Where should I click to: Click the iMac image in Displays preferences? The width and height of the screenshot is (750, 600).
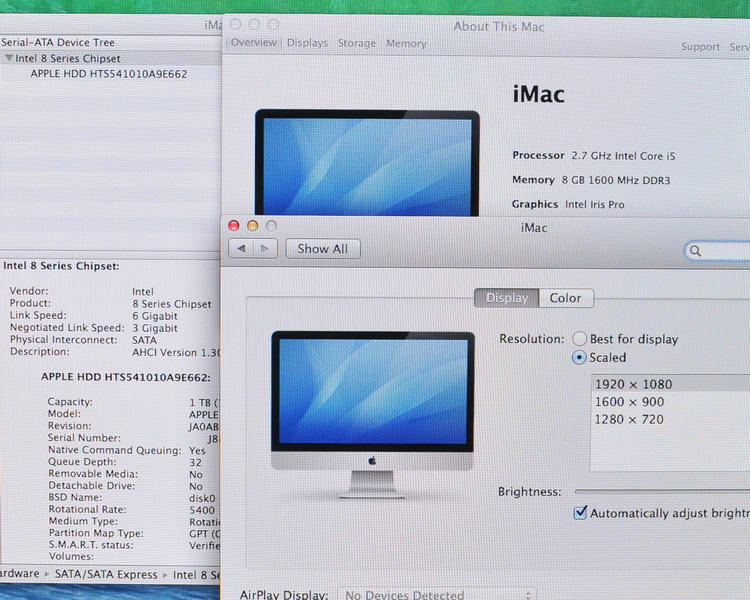tap(372, 414)
